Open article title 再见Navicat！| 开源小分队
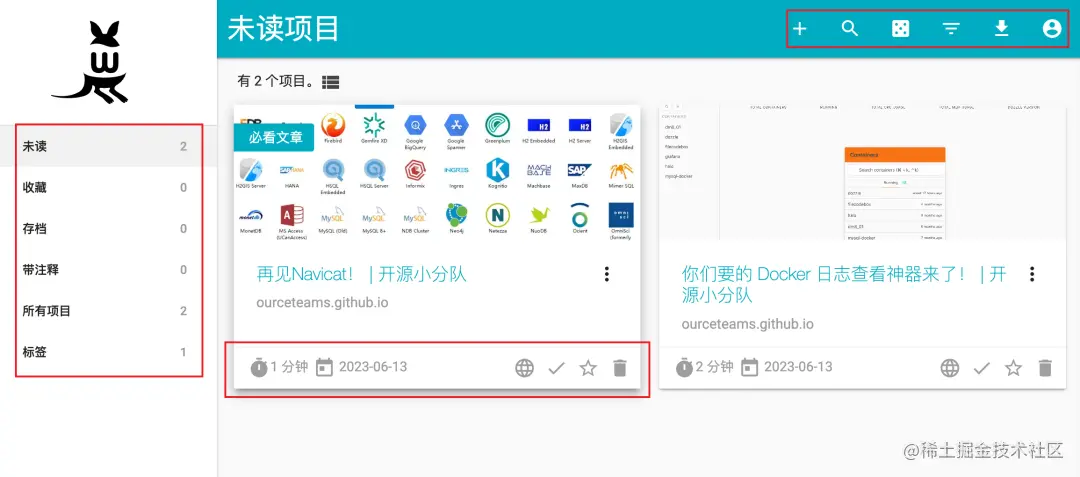The width and height of the screenshot is (1080, 477). pos(362,275)
